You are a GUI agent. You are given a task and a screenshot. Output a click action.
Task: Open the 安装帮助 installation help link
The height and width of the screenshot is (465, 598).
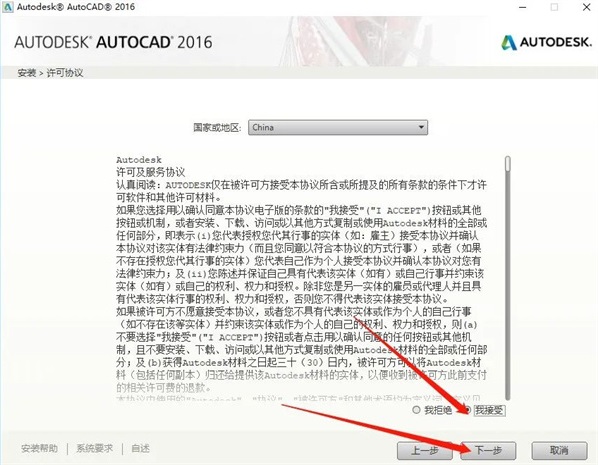(40, 448)
